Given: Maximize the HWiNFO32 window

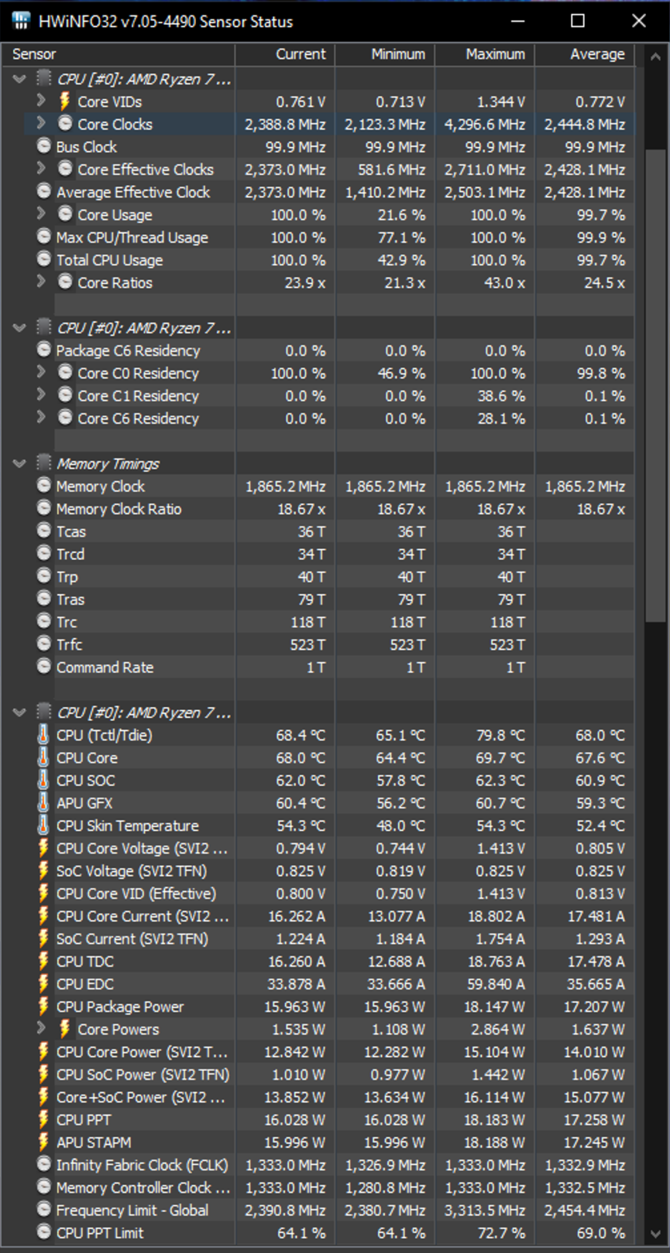Looking at the screenshot, I should click(577, 21).
